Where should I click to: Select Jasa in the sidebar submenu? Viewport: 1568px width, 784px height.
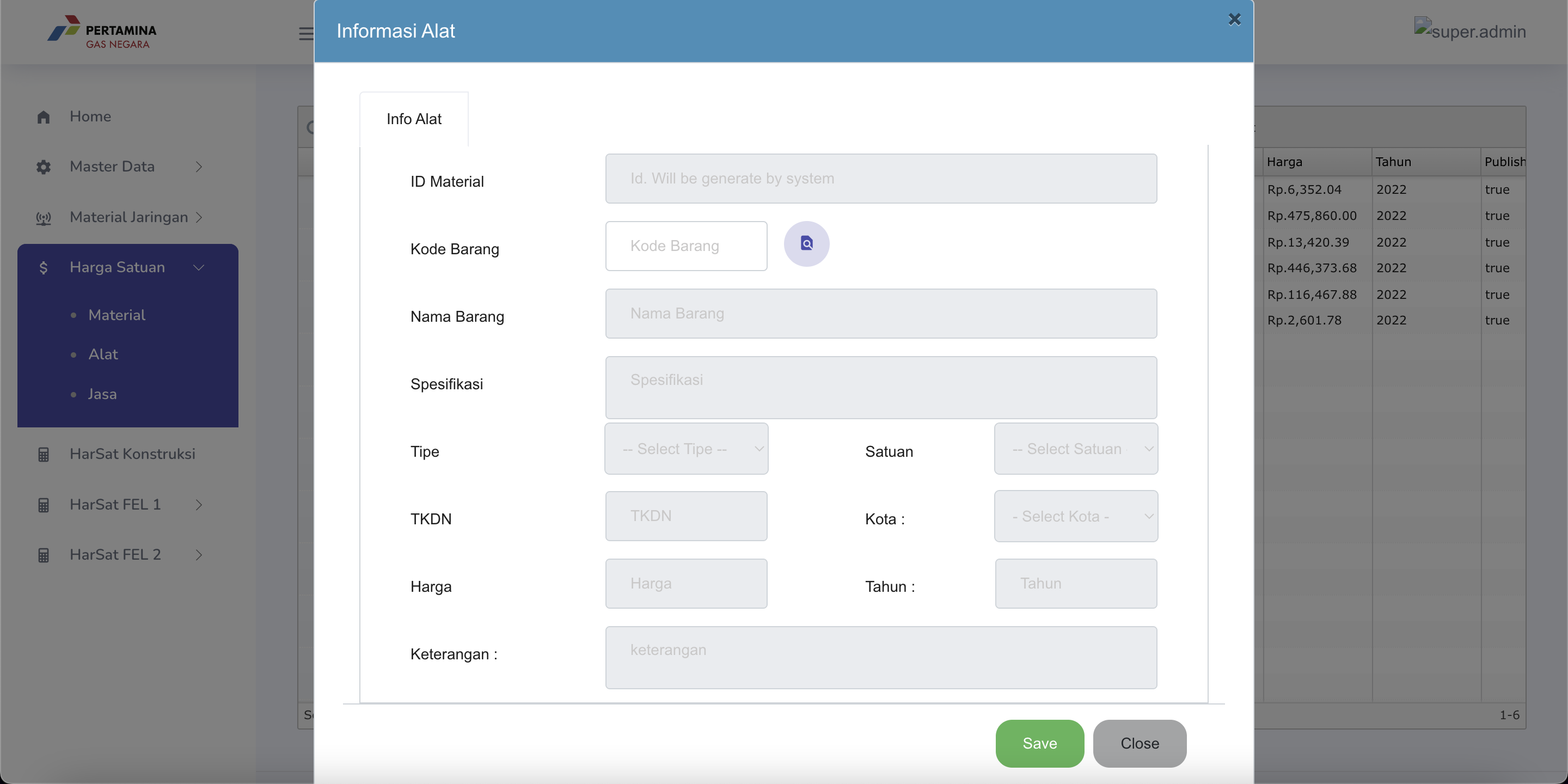pyautogui.click(x=102, y=394)
